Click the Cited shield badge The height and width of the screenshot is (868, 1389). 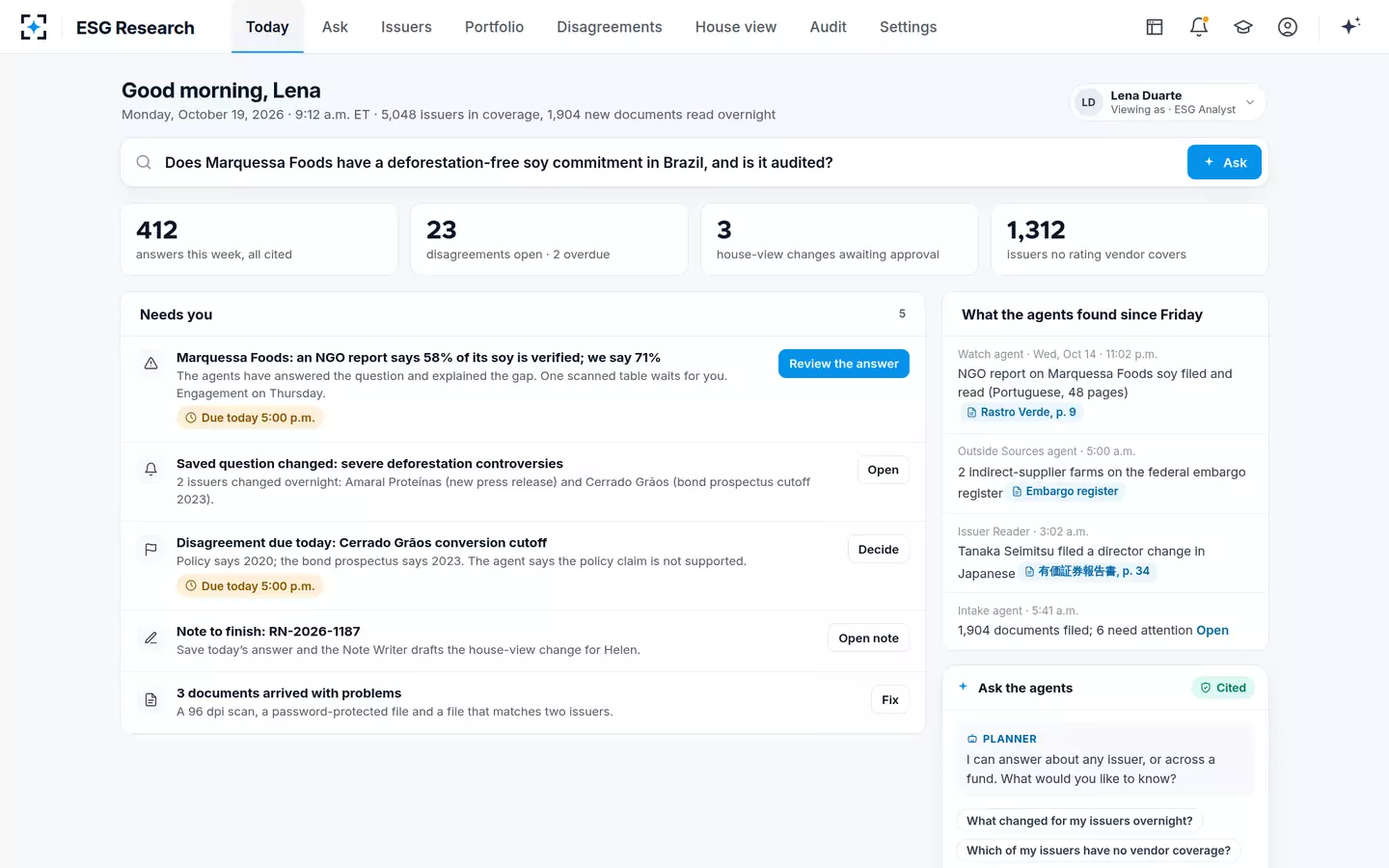pos(1222,688)
